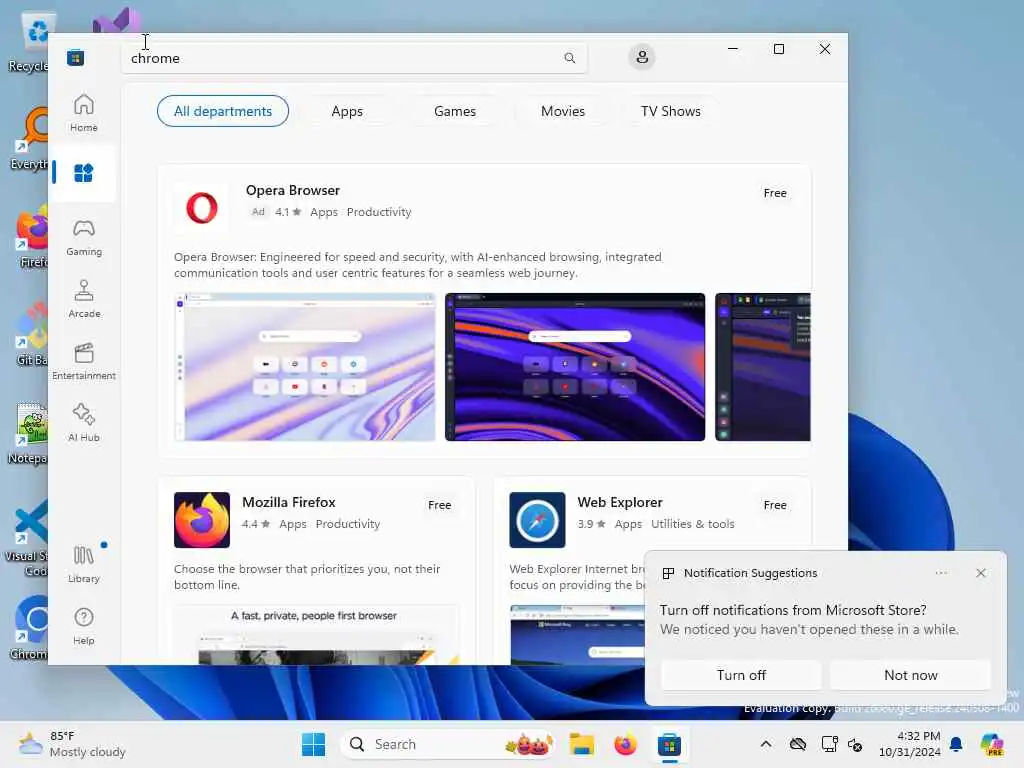Click the taskbar Search box

coord(448,744)
